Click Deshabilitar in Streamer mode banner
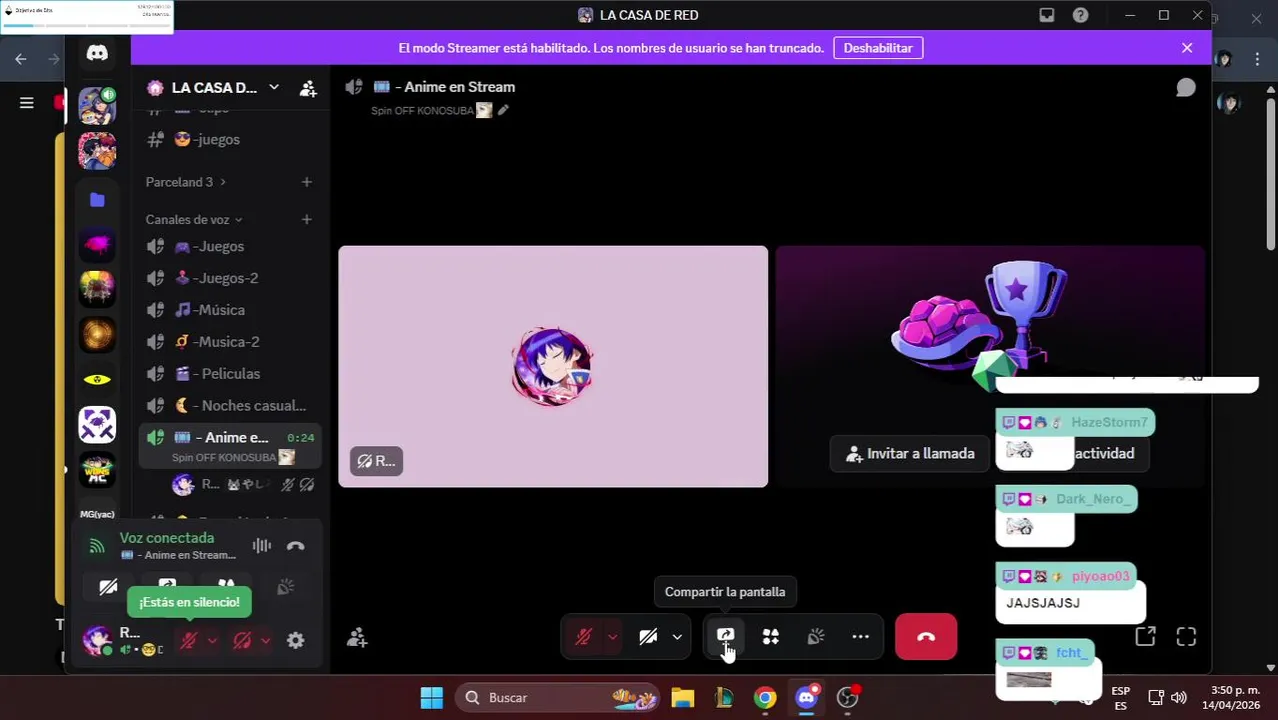1278x720 pixels. 878,48
